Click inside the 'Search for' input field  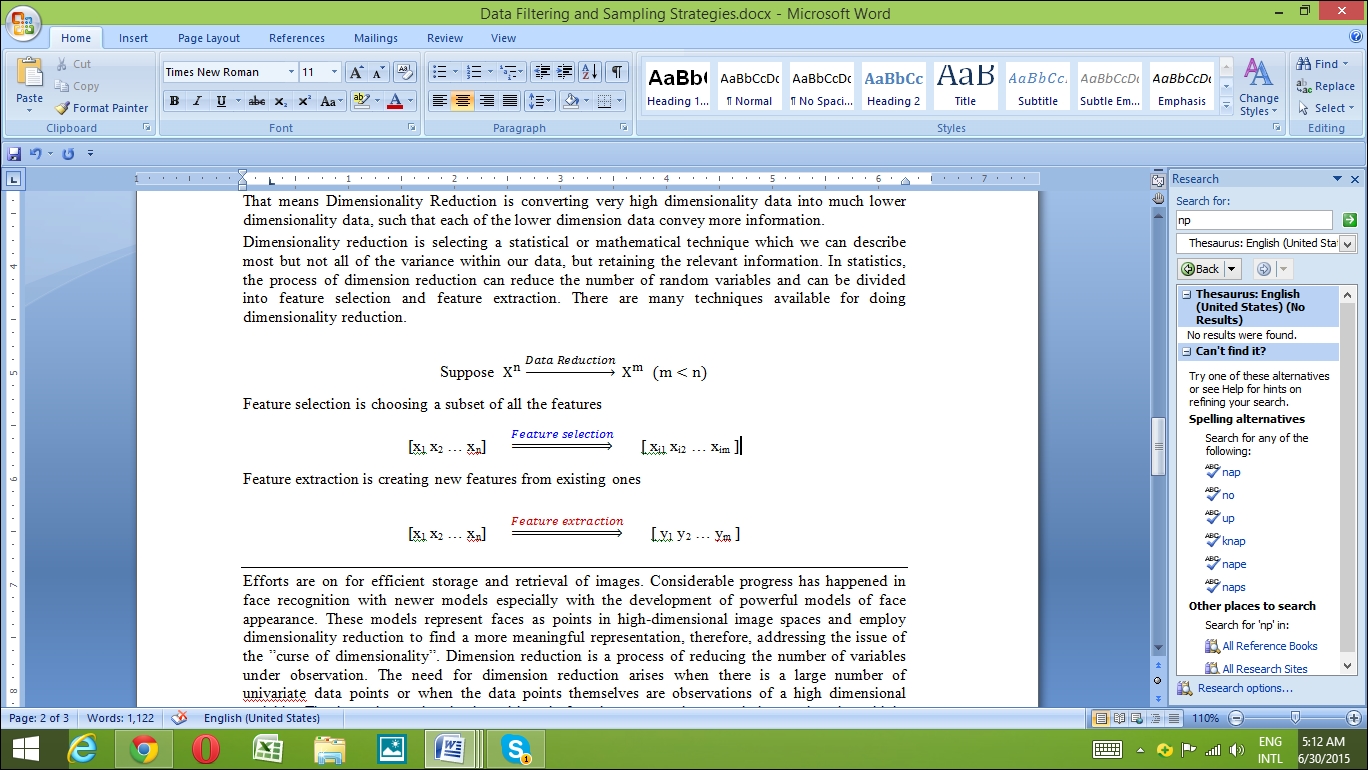1253,219
